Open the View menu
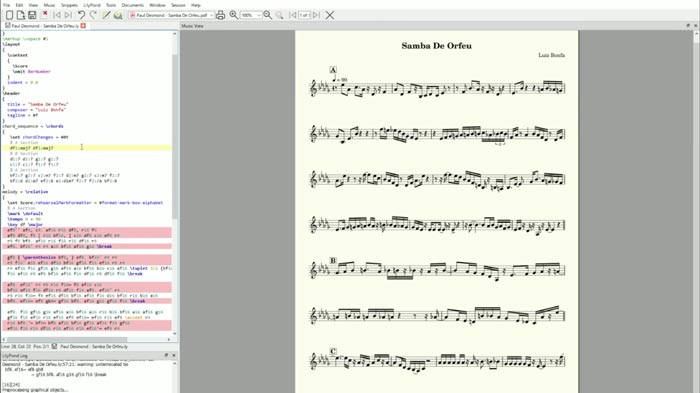The height and width of the screenshot is (393, 700). point(33,5)
